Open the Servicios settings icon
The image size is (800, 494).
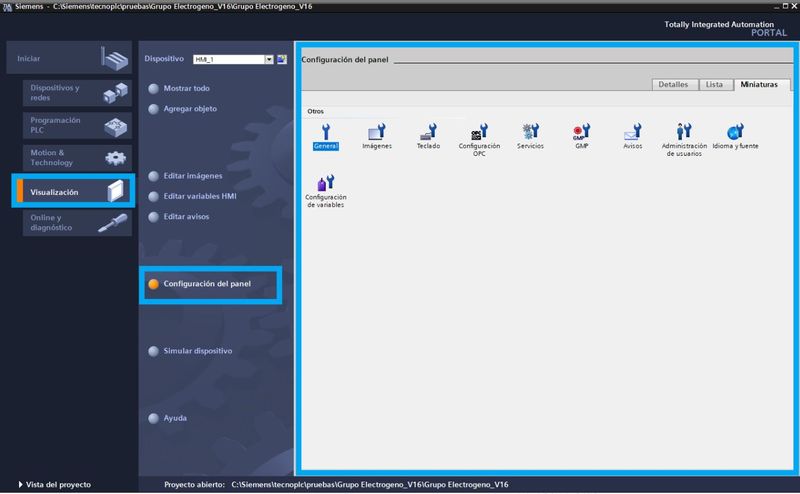pyautogui.click(x=530, y=136)
